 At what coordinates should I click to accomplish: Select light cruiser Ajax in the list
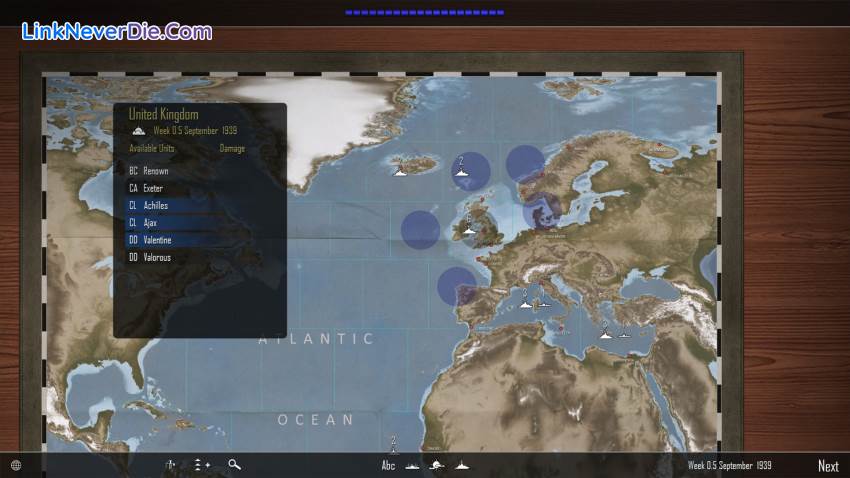coord(149,223)
